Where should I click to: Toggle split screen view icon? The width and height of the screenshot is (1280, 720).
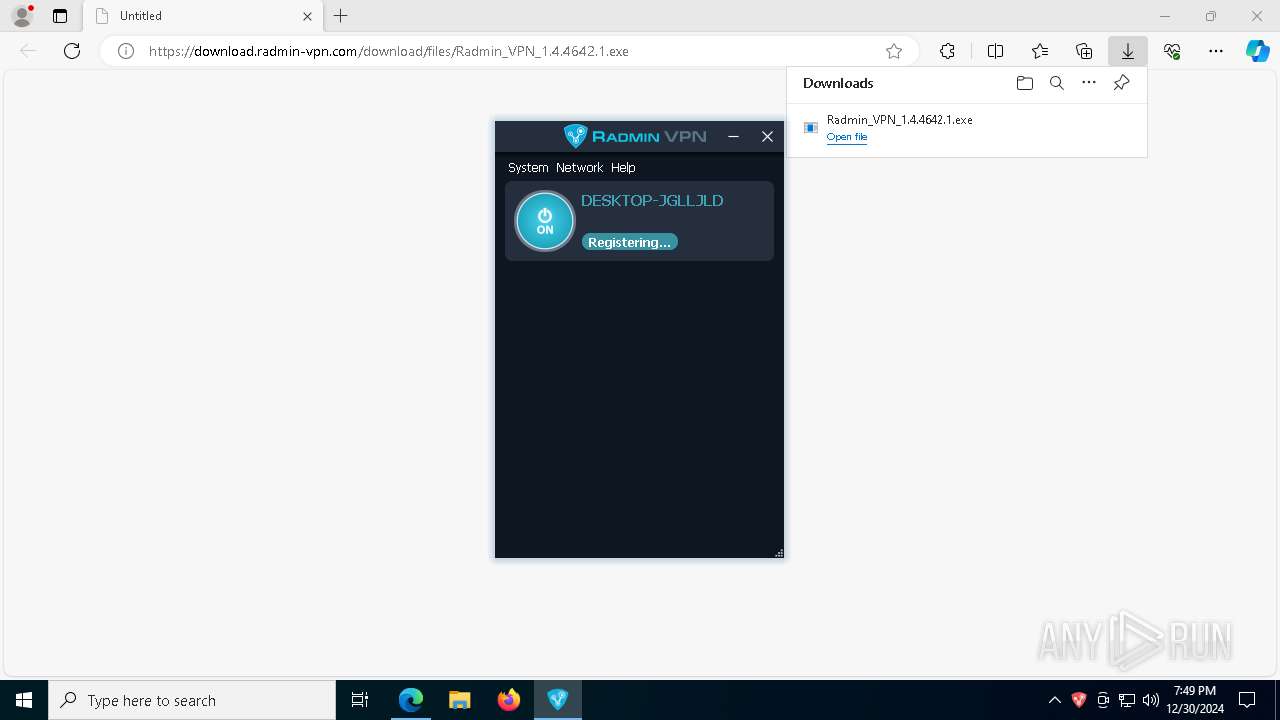pos(995,51)
